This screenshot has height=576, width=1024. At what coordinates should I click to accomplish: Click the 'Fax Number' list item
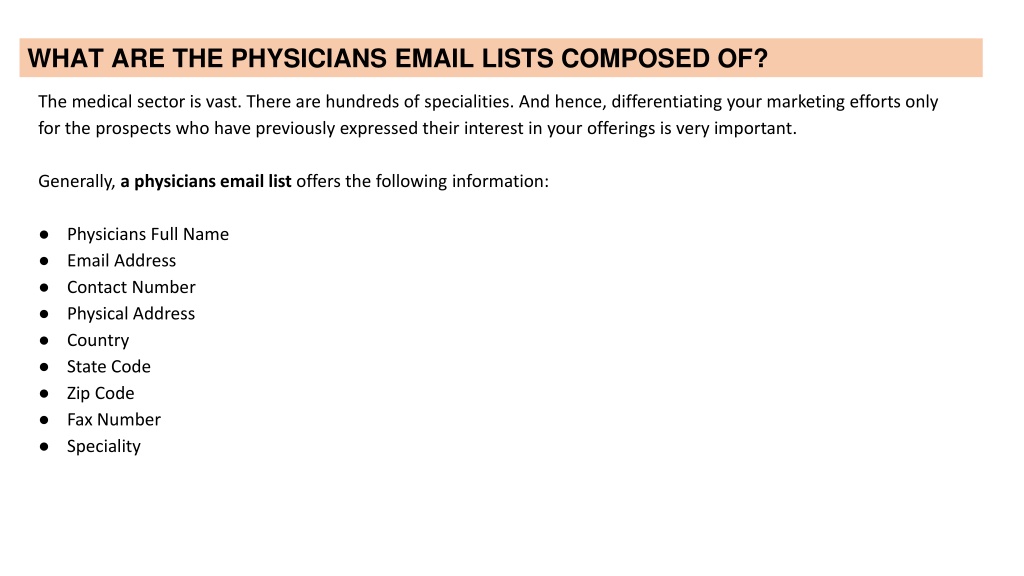pos(114,419)
